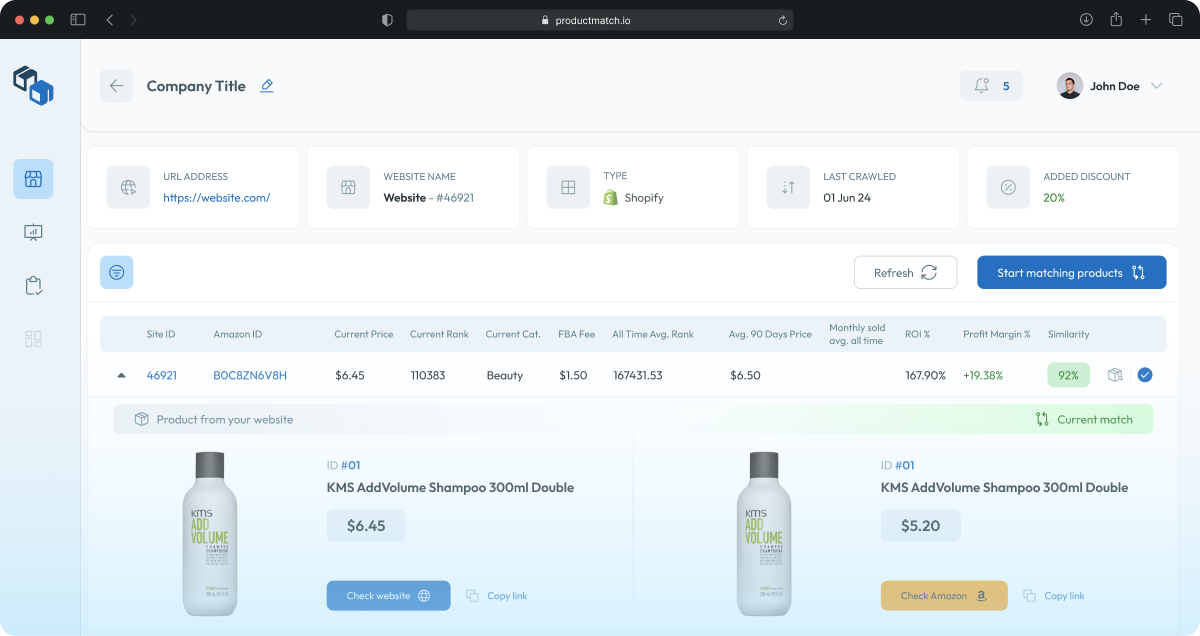Viewport: 1200px width, 636px height.
Task: Click the website product shampoo image
Action: coord(208,534)
